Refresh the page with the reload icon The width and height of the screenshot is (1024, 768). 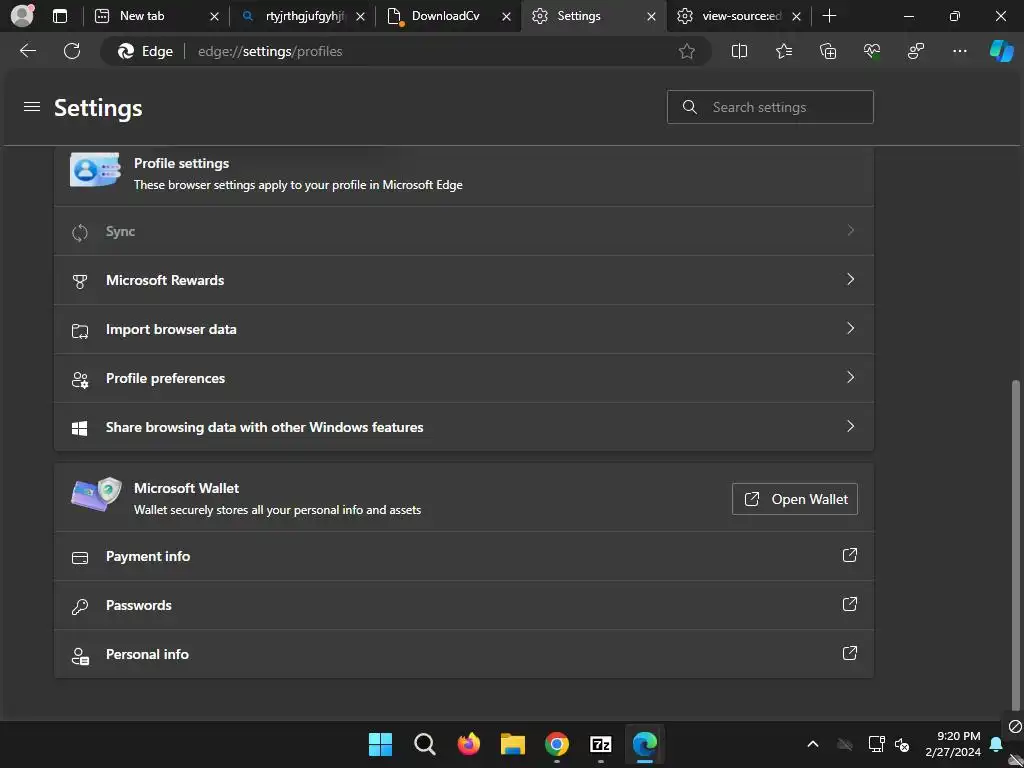pyautogui.click(x=72, y=51)
